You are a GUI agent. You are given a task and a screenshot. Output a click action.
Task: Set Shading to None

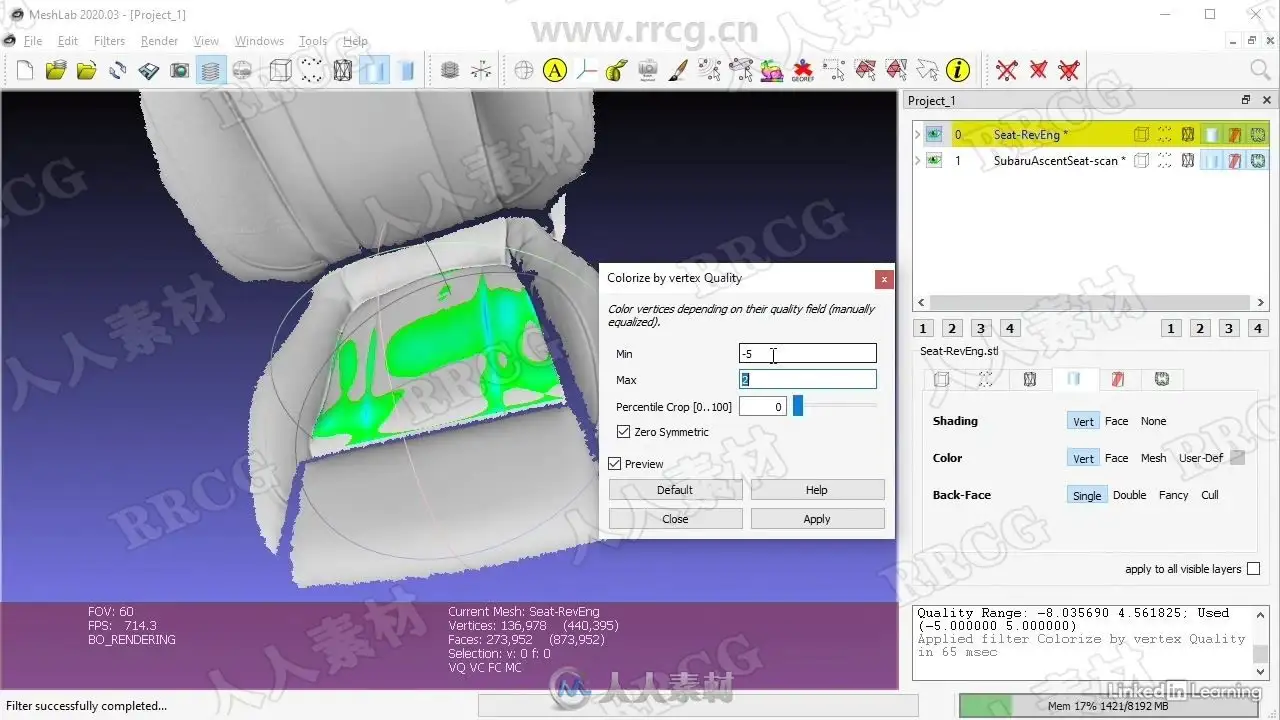pos(1153,421)
